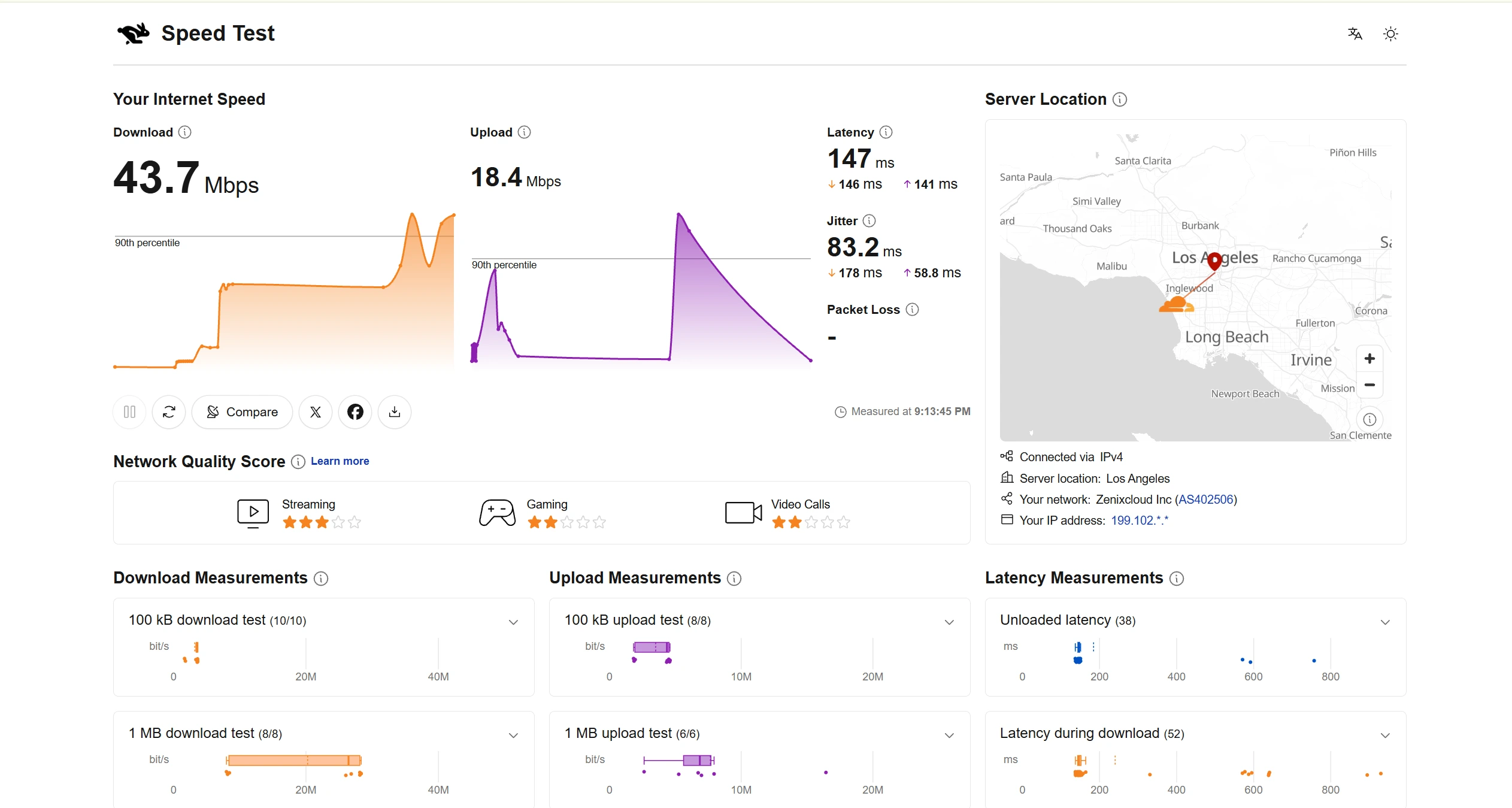Pause the speed test

click(x=129, y=412)
